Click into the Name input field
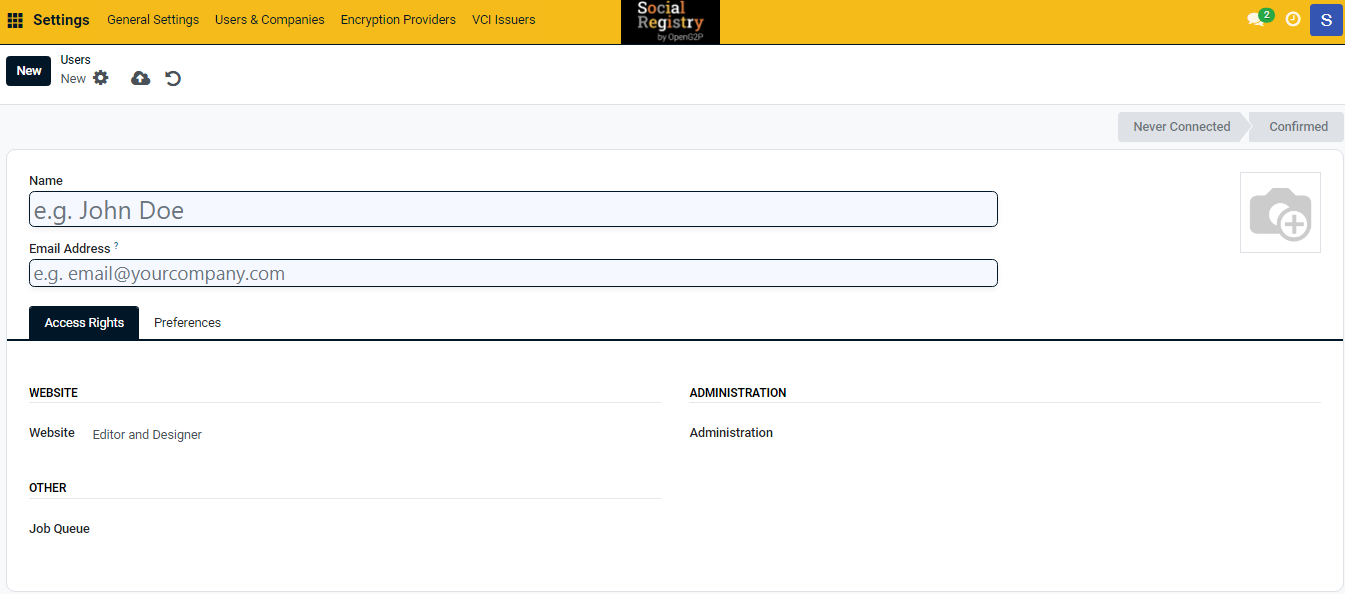The height and width of the screenshot is (594, 1345). click(x=513, y=210)
